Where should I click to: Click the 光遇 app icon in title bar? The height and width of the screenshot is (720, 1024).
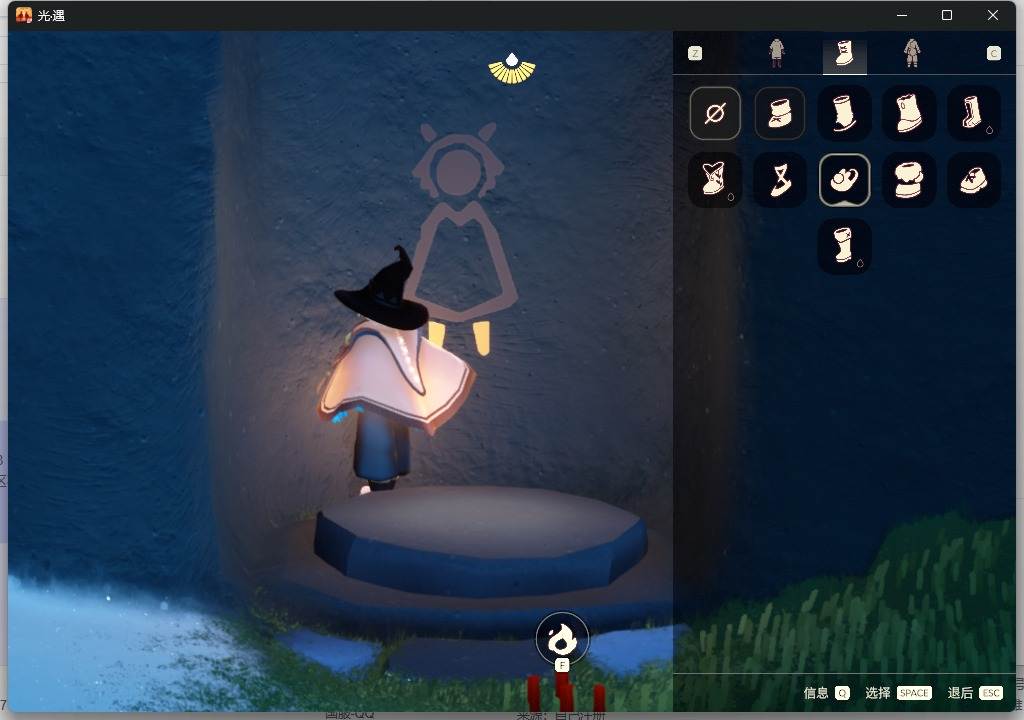pyautogui.click(x=24, y=15)
